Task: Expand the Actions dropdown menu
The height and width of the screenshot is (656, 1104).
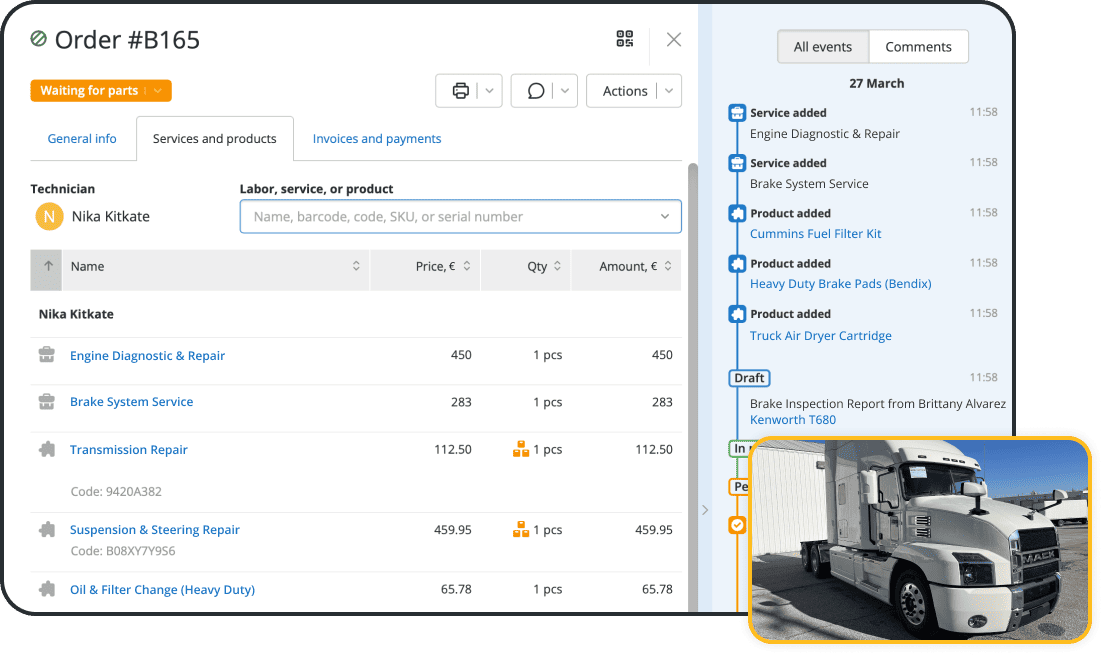Action: tap(634, 90)
